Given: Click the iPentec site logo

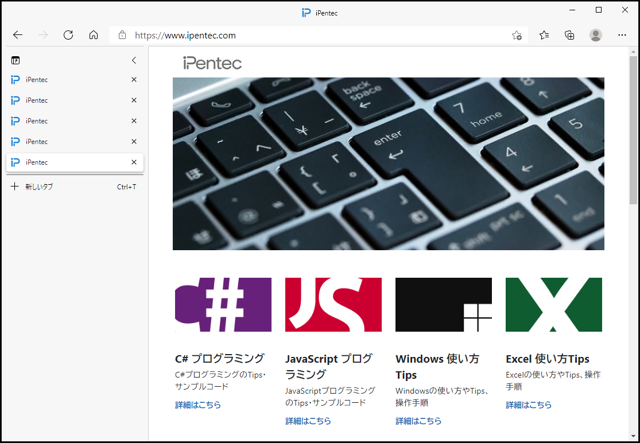Looking at the screenshot, I should [212, 63].
